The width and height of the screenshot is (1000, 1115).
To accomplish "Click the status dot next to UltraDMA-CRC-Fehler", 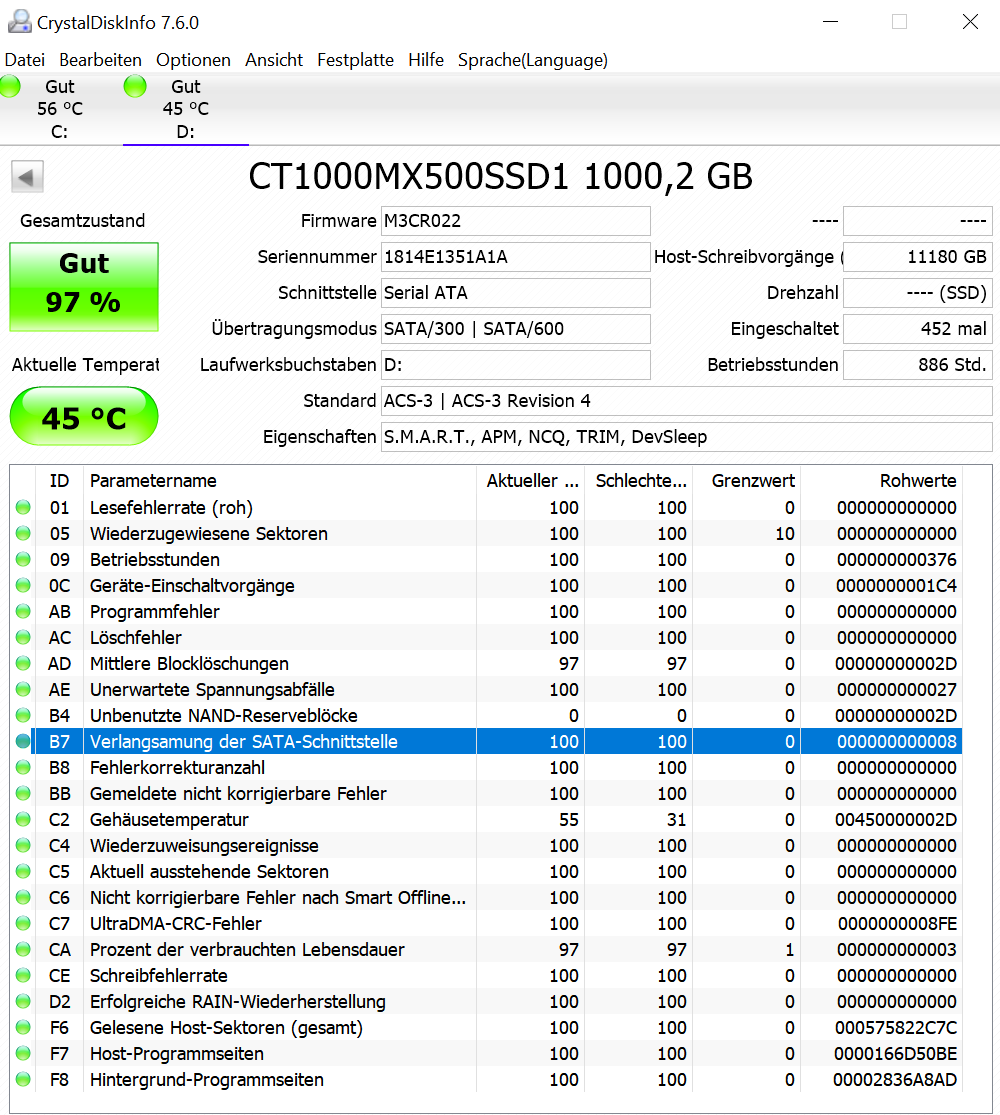I will tap(22, 923).
